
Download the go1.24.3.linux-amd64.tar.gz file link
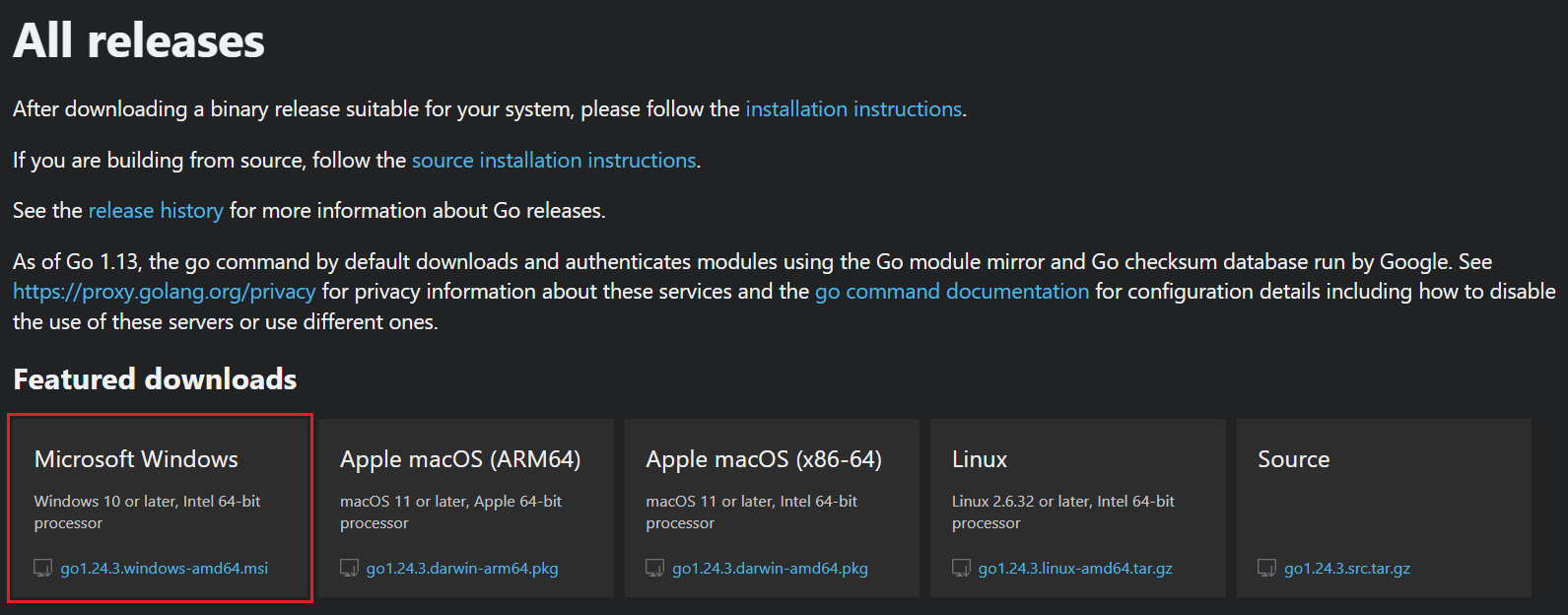coord(1075,569)
